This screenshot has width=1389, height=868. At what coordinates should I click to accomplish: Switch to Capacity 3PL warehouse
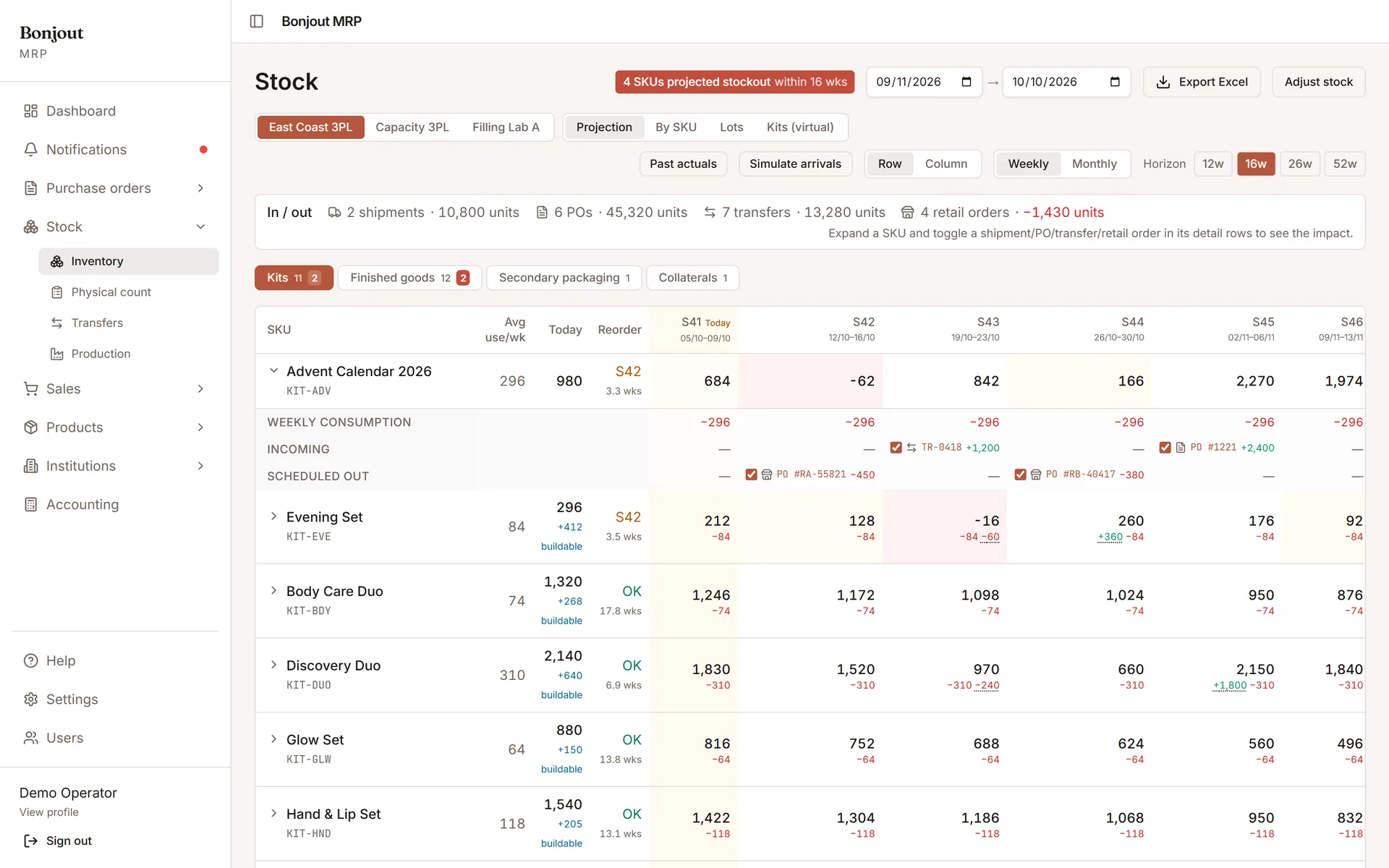[412, 127]
